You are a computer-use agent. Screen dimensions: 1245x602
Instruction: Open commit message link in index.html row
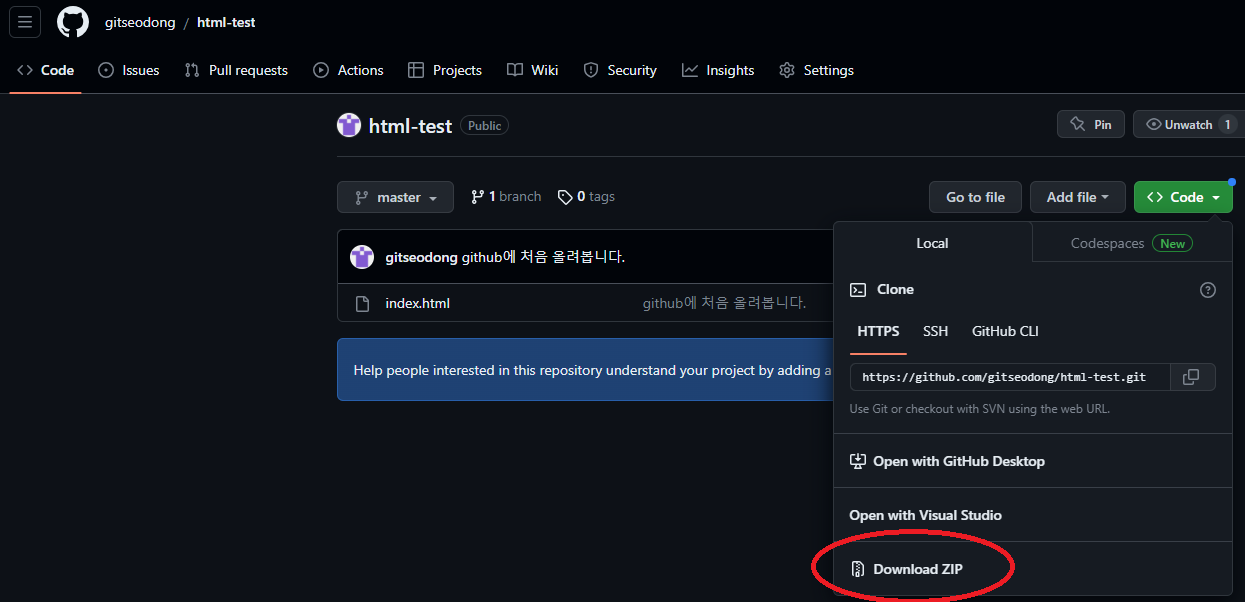coord(724,303)
